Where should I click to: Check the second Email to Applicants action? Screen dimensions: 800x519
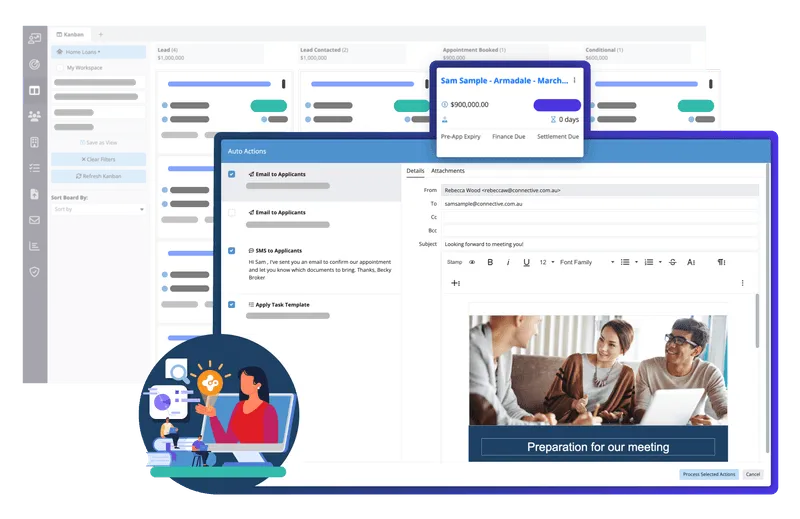point(232,212)
